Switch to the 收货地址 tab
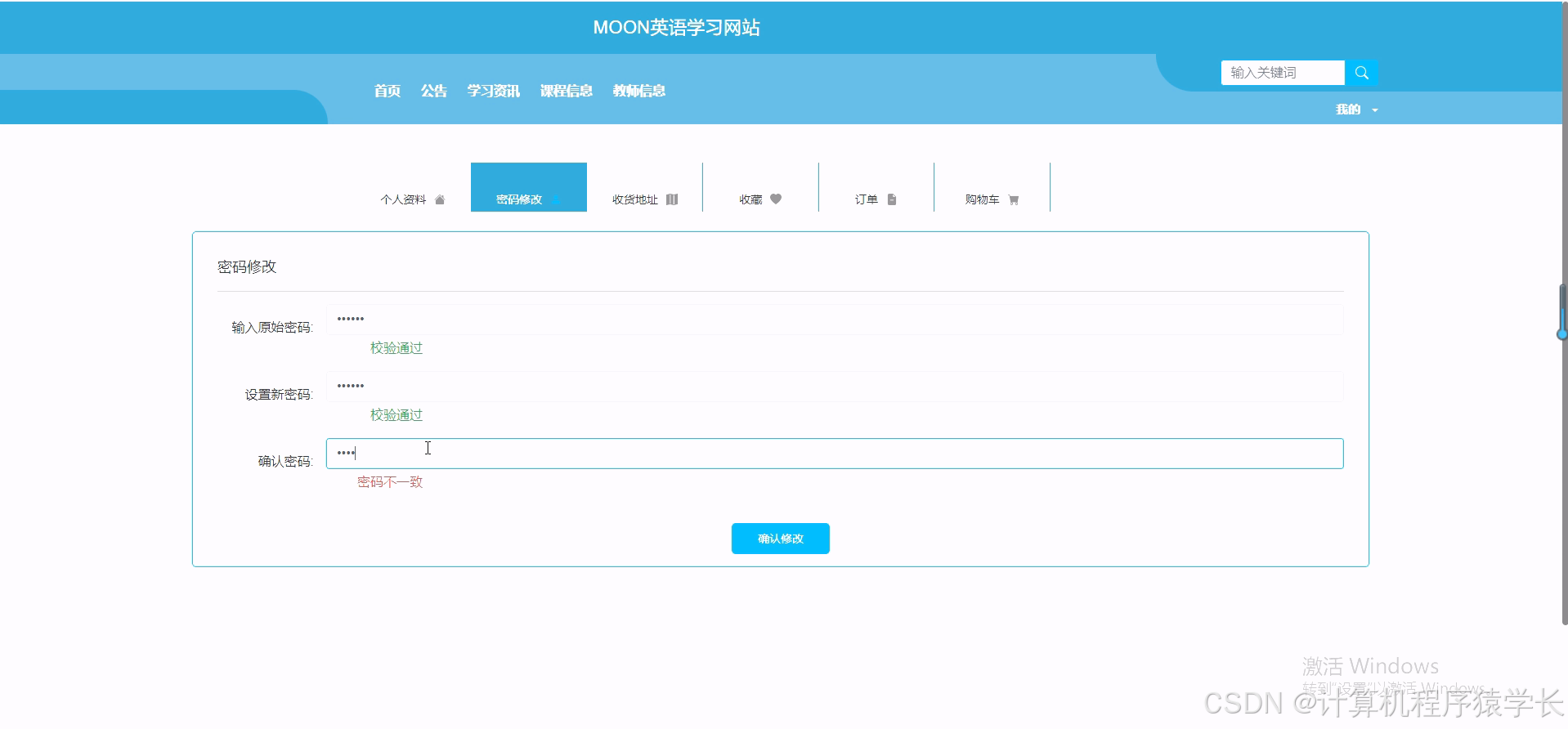1568x729 pixels. point(645,187)
